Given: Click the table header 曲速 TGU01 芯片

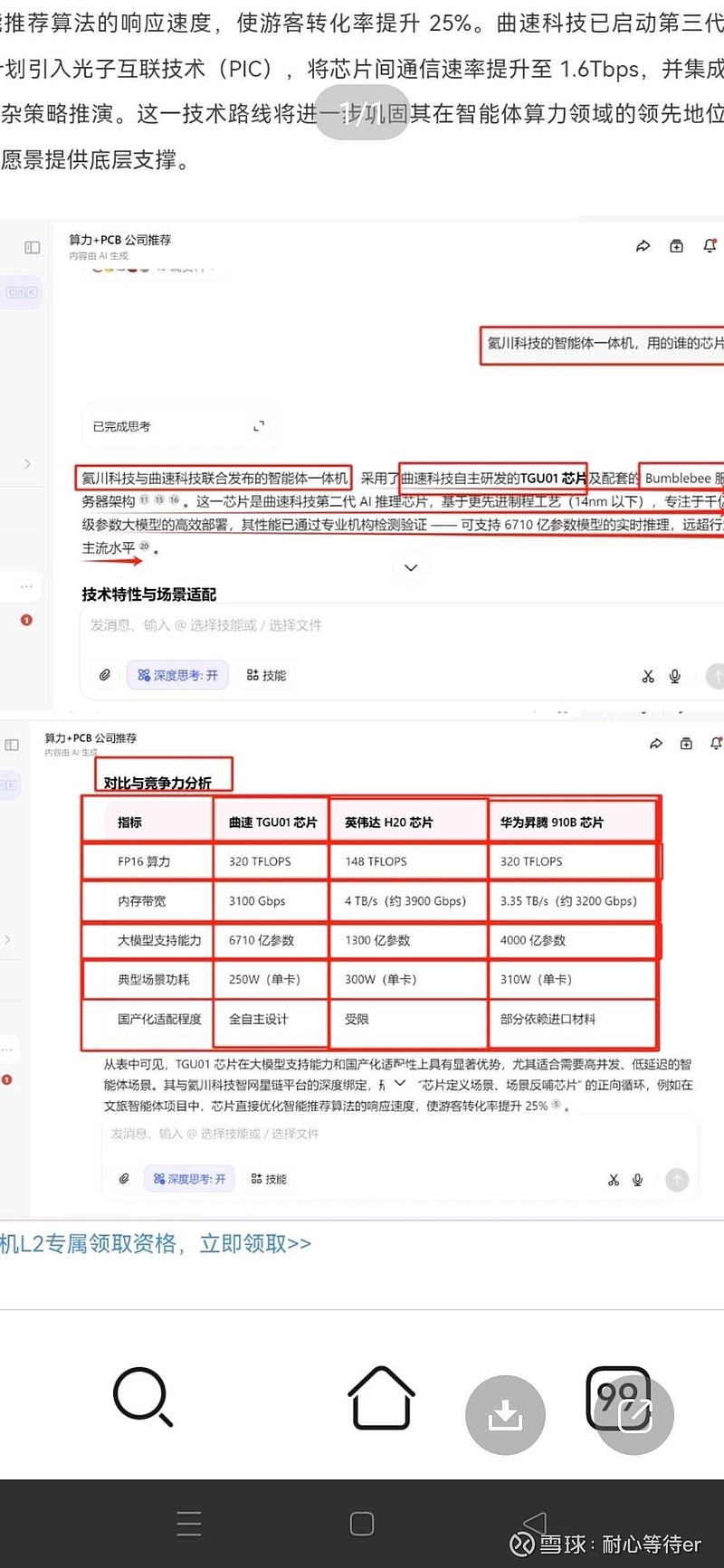Looking at the screenshot, I should (273, 822).
